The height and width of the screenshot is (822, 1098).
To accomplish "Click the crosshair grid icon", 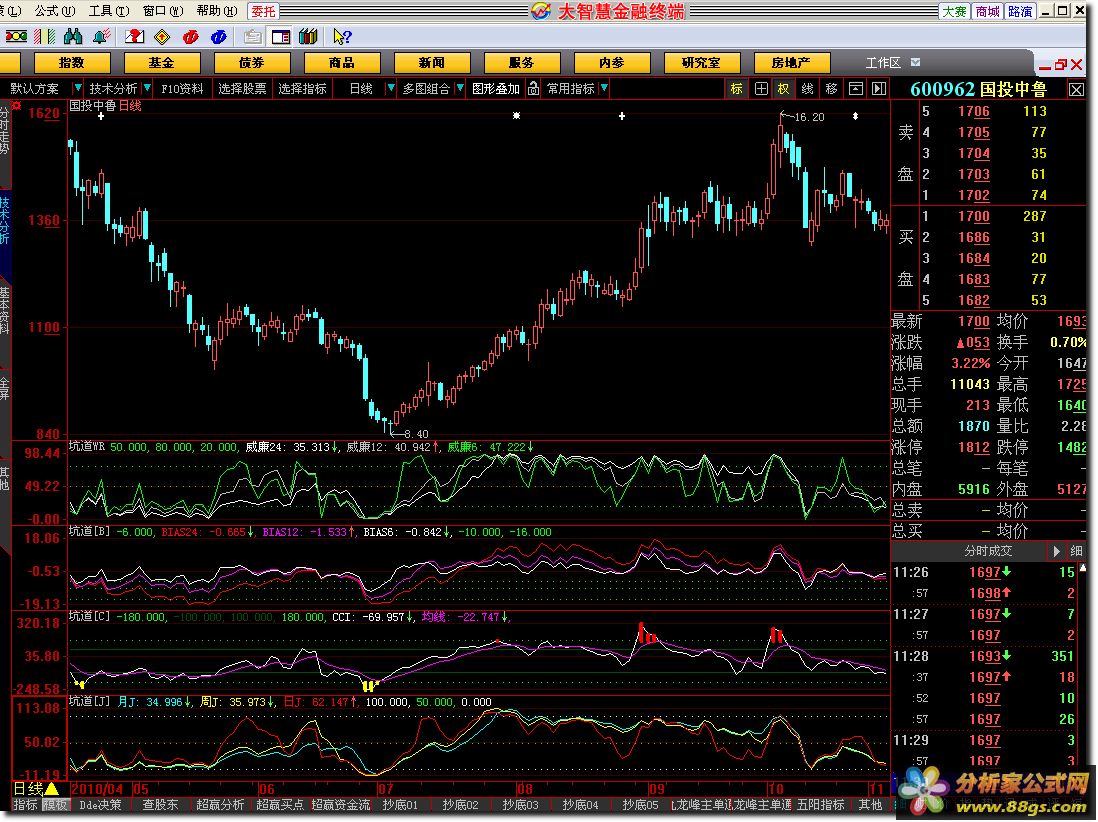I will (761, 88).
